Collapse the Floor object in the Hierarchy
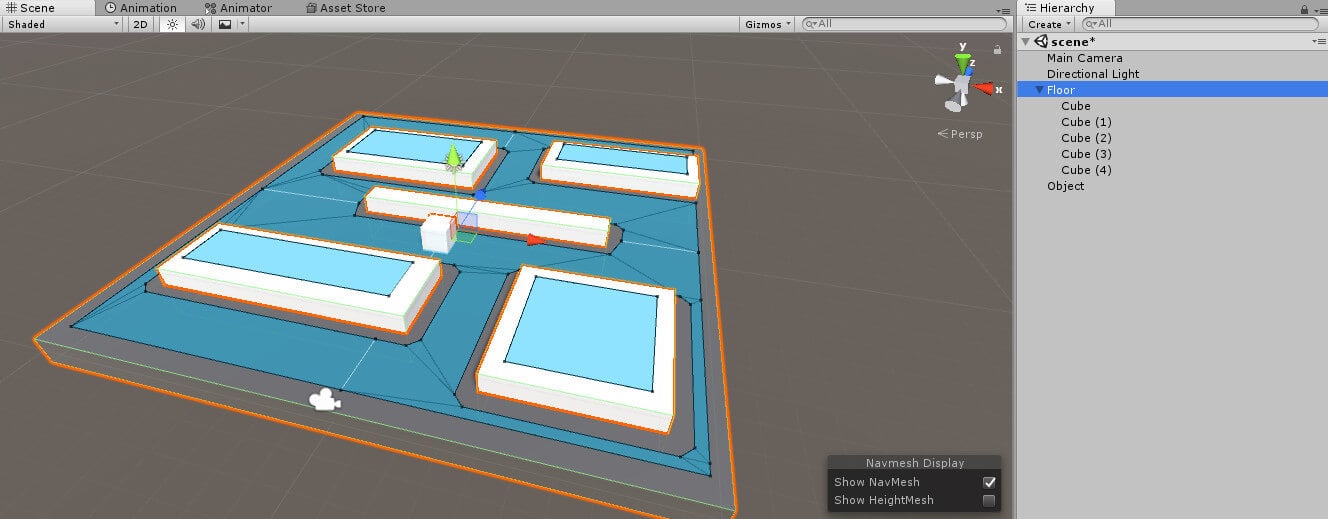Image resolution: width=1328 pixels, height=519 pixels. [x=1039, y=90]
